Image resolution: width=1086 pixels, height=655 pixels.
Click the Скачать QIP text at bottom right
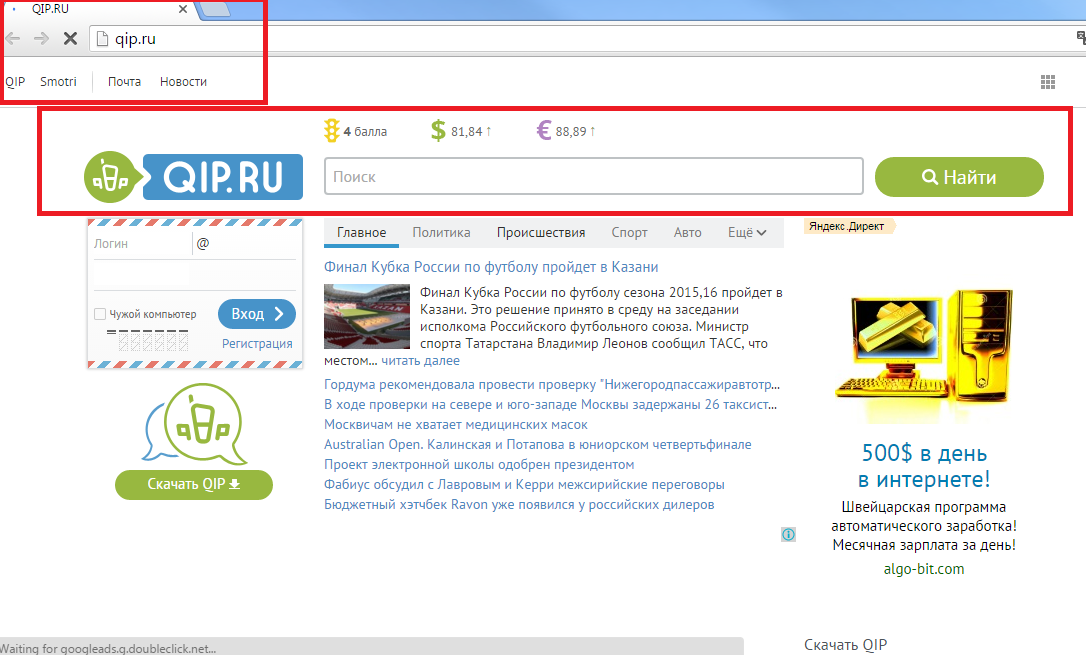846,645
